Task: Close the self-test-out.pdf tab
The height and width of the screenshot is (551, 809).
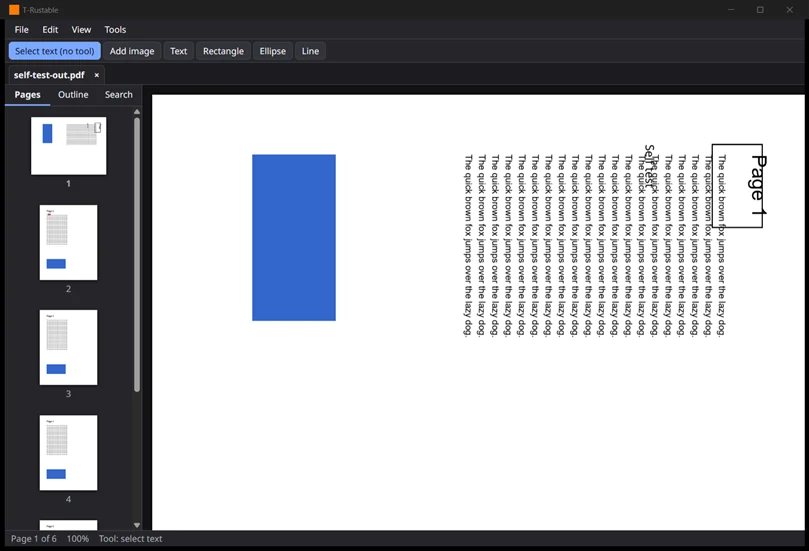Action: click(x=96, y=75)
